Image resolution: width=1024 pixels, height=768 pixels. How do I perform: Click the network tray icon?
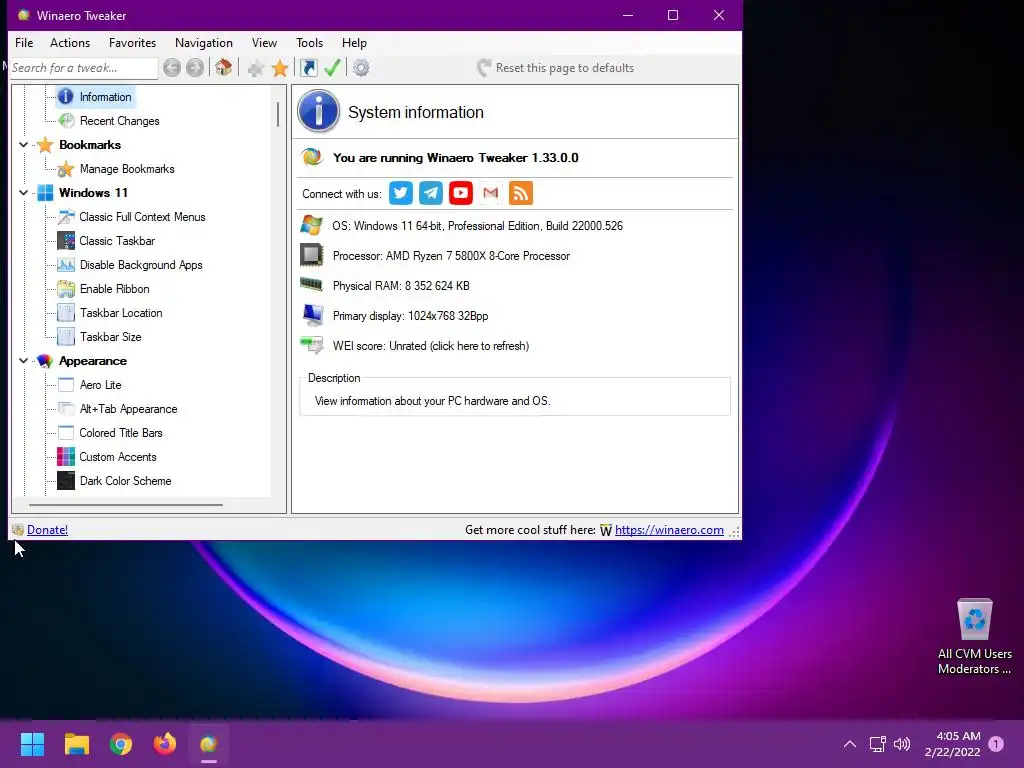[877, 744]
